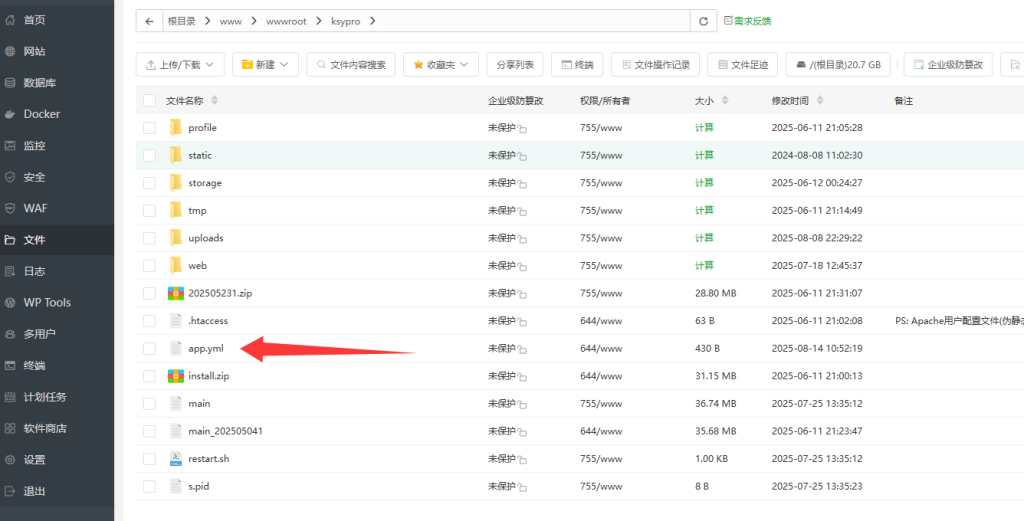This screenshot has height=521, width=1024.
Task: Click the refresh icon beside path bar
Action: click(x=705, y=21)
